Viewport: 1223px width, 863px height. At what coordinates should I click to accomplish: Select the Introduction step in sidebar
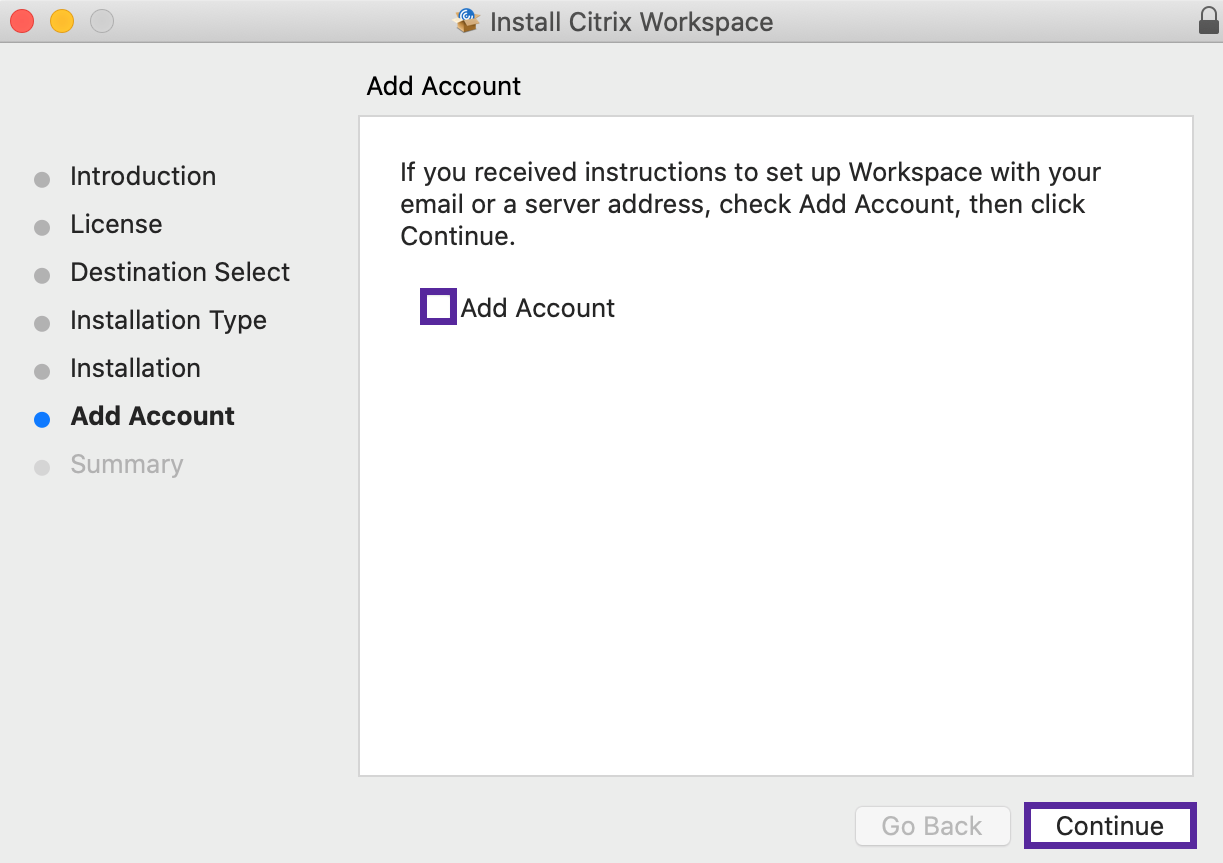[143, 176]
